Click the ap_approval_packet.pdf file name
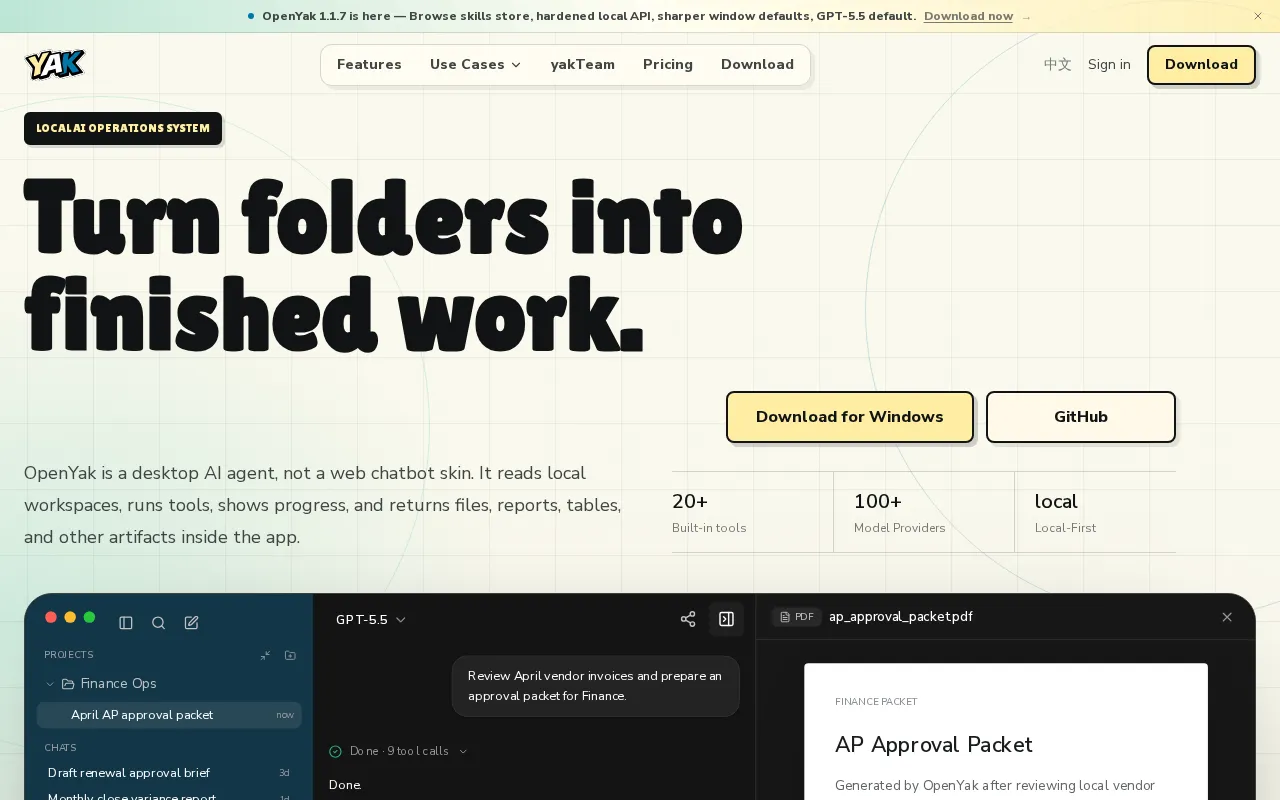The width and height of the screenshot is (1280, 800). click(x=900, y=617)
